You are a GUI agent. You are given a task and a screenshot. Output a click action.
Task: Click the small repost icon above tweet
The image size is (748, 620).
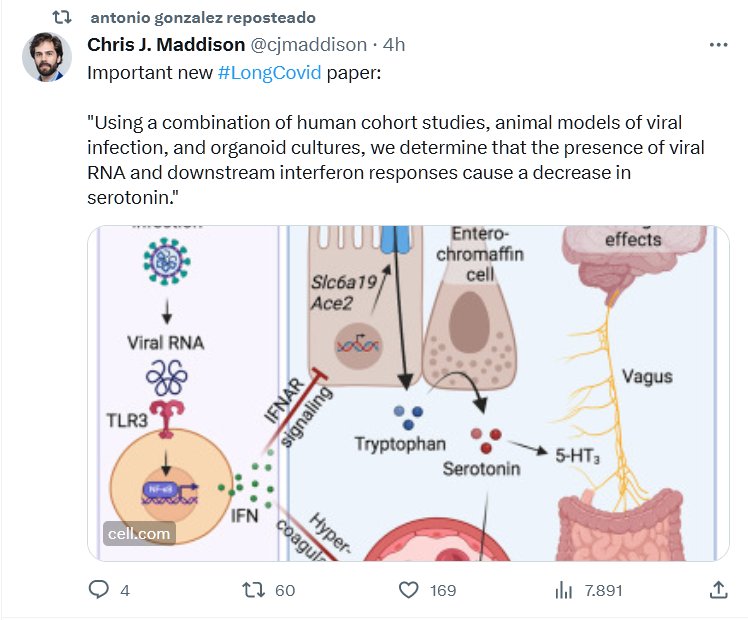(x=61, y=18)
